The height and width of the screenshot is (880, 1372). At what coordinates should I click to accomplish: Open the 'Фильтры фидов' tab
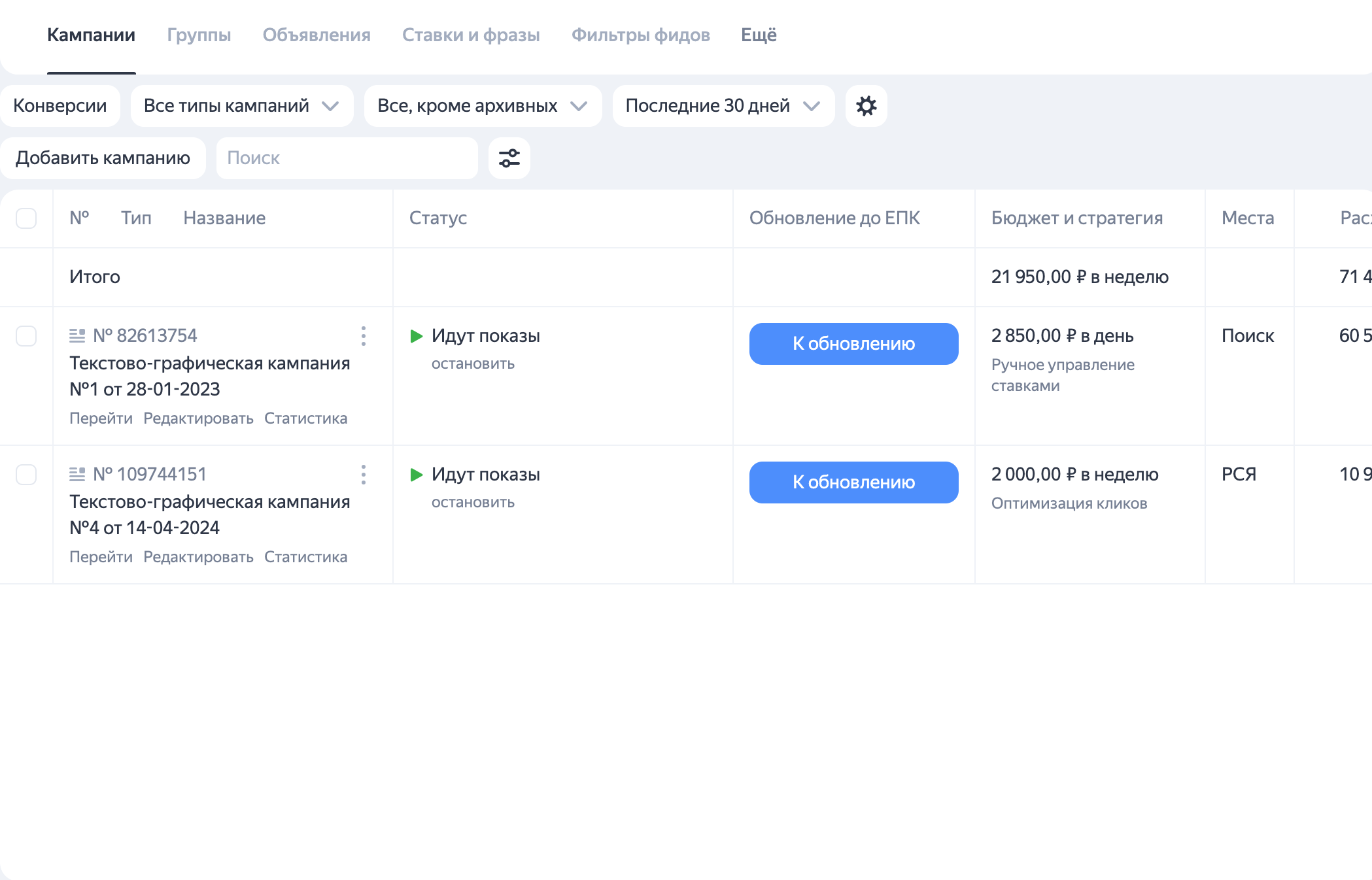coord(641,35)
